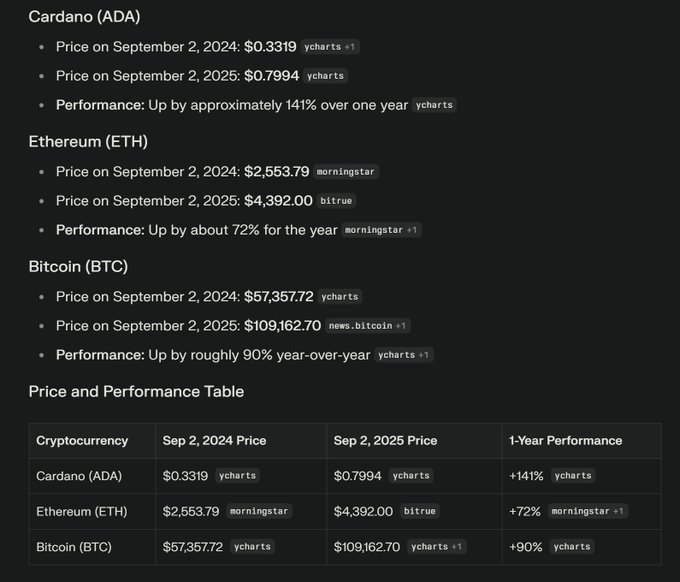
Task: Open ycharts +1 chip after Bitcoin 90% performance
Action: point(404,355)
